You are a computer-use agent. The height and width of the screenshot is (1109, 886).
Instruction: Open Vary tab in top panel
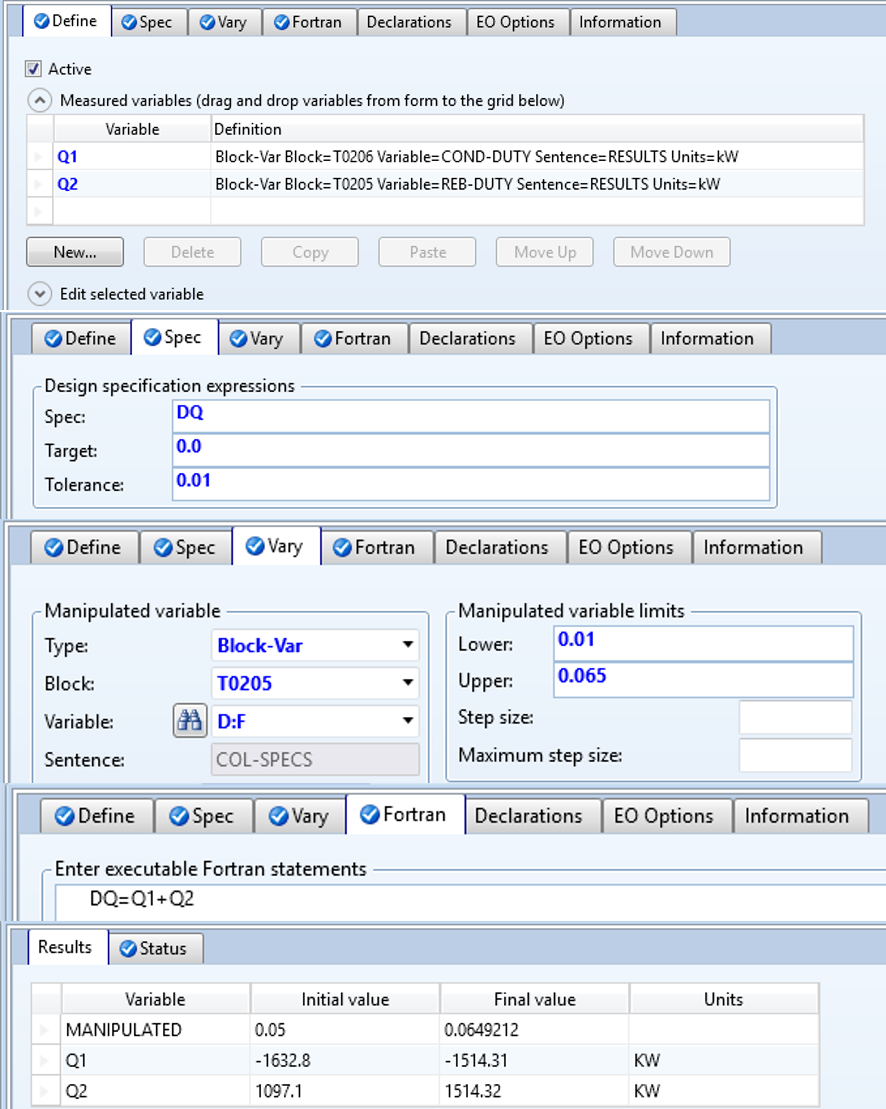[x=224, y=22]
